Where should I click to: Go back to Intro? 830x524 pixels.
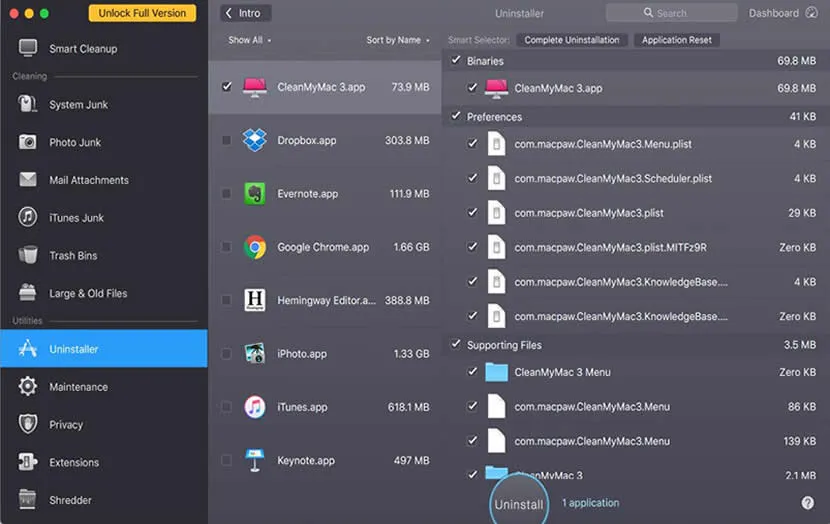click(x=246, y=13)
